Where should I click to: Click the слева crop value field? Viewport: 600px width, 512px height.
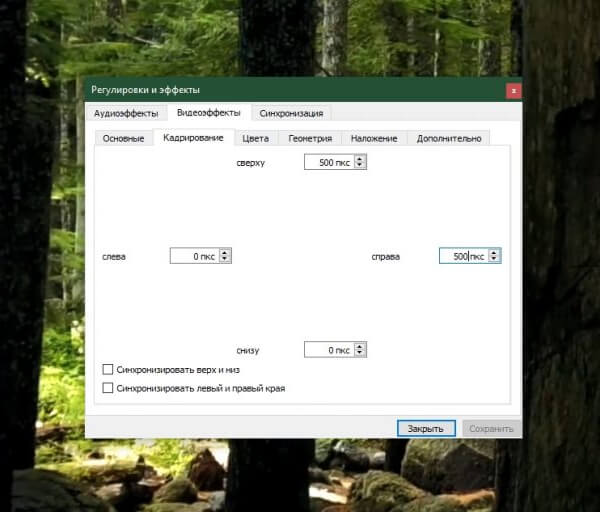(195, 256)
